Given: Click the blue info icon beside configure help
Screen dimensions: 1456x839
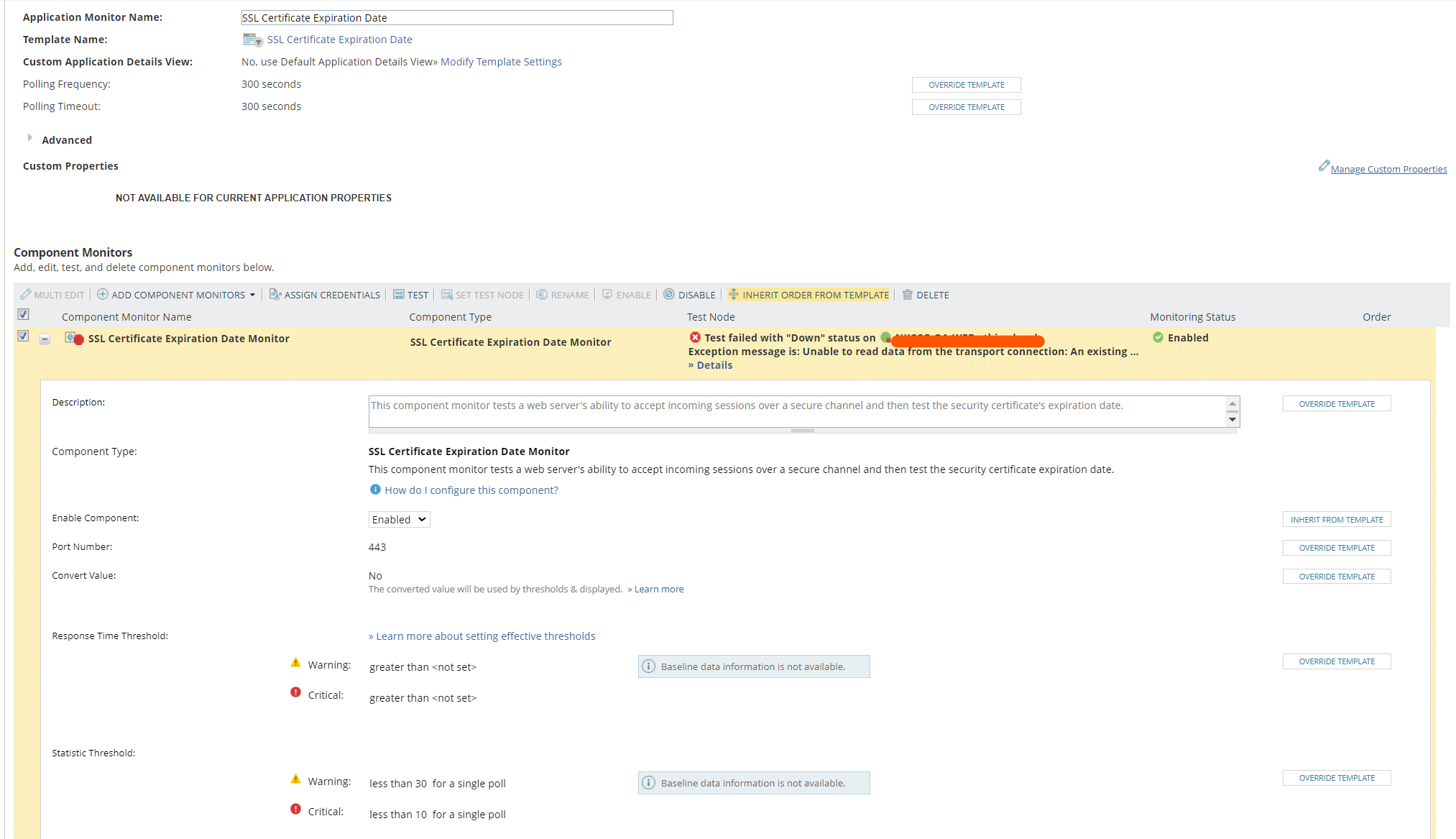Looking at the screenshot, I should pyautogui.click(x=375, y=490).
